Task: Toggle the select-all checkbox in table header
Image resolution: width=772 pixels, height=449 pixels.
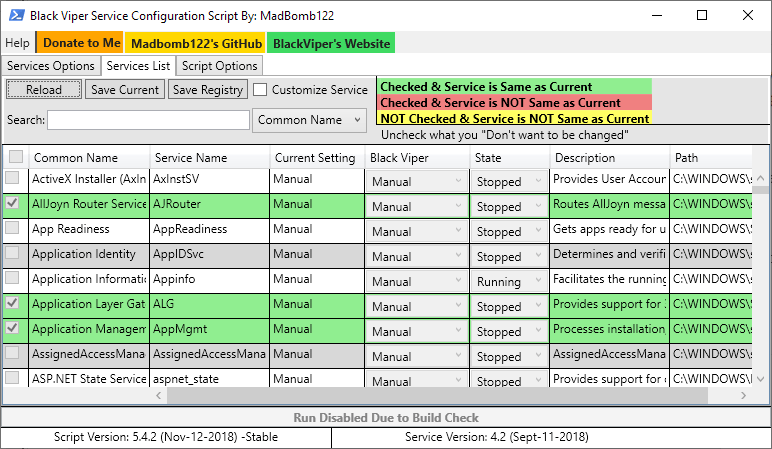Action: pyautogui.click(x=16, y=157)
